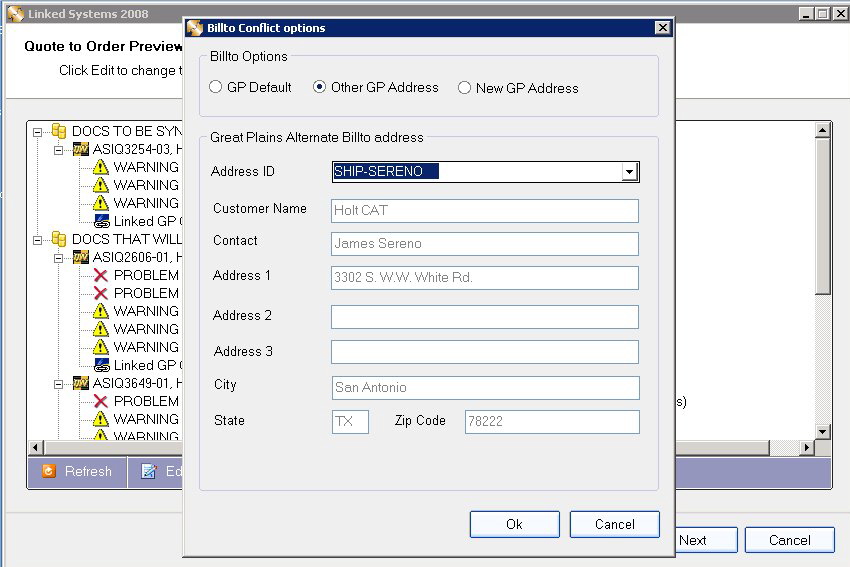
Task: Click the tree vertical scrollbar down arrow
Action: point(822,432)
